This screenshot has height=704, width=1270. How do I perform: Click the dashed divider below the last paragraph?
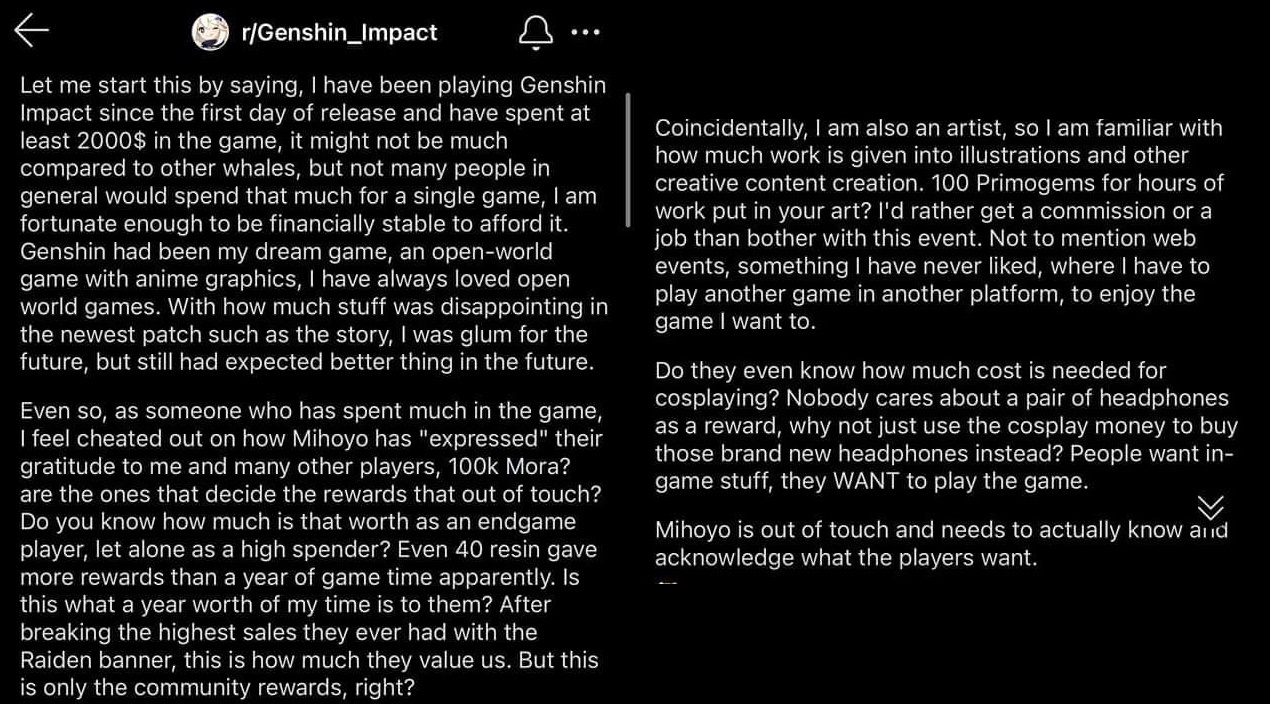click(x=667, y=581)
